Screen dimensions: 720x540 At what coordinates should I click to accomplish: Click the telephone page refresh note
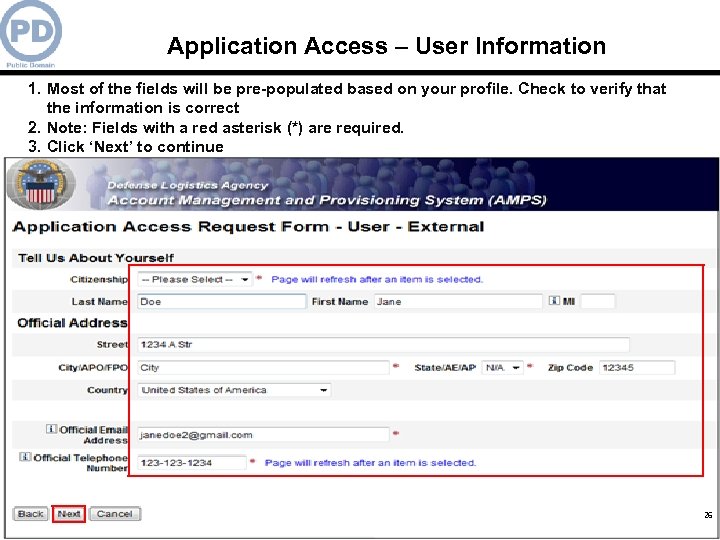371,463
